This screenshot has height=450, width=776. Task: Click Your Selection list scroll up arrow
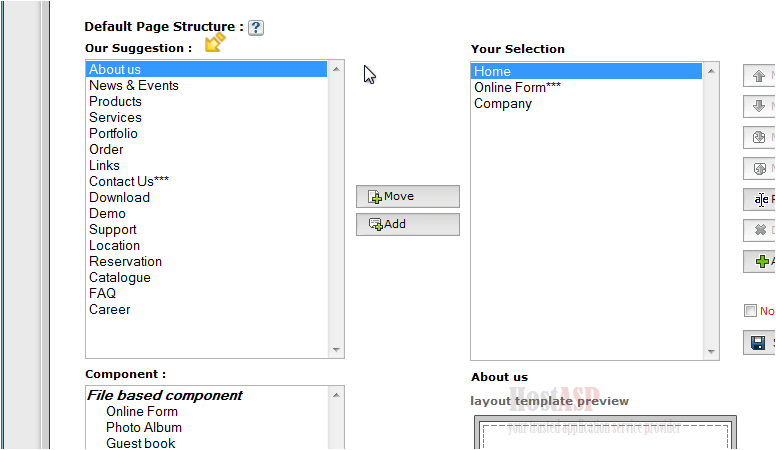tap(711, 71)
